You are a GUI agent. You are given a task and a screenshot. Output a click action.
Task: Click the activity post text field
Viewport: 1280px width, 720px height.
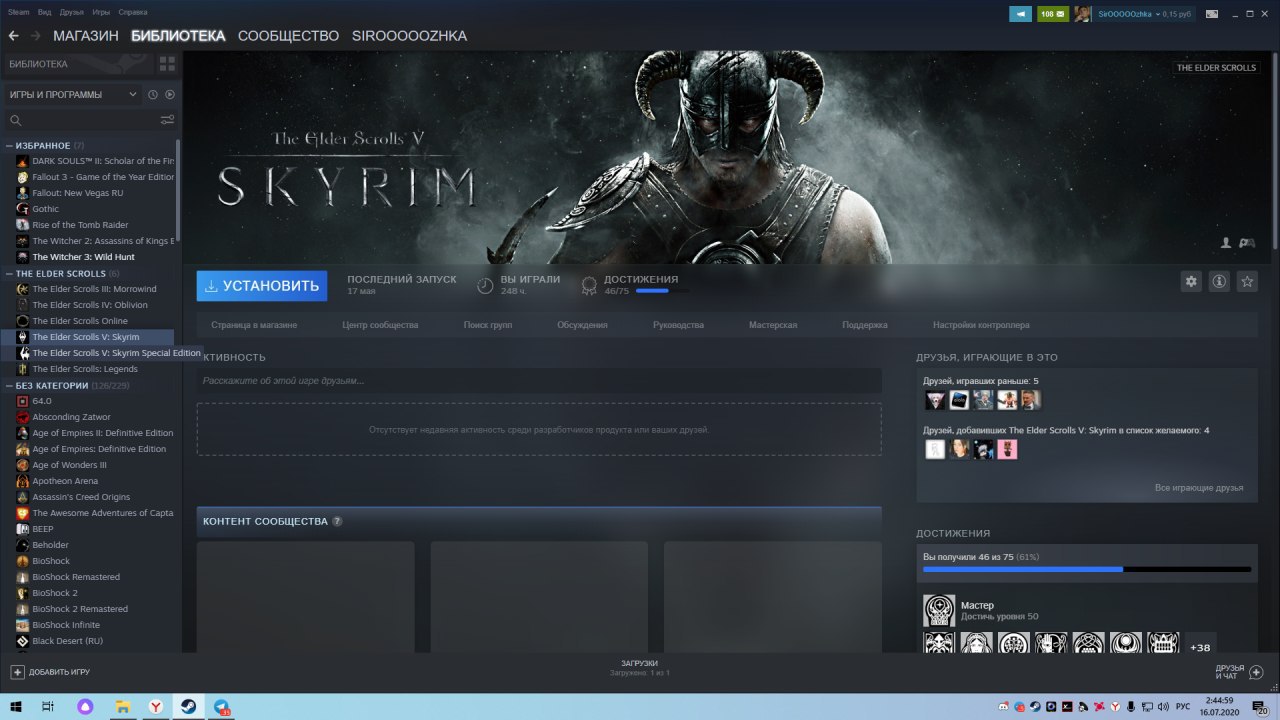pyautogui.click(x=539, y=381)
